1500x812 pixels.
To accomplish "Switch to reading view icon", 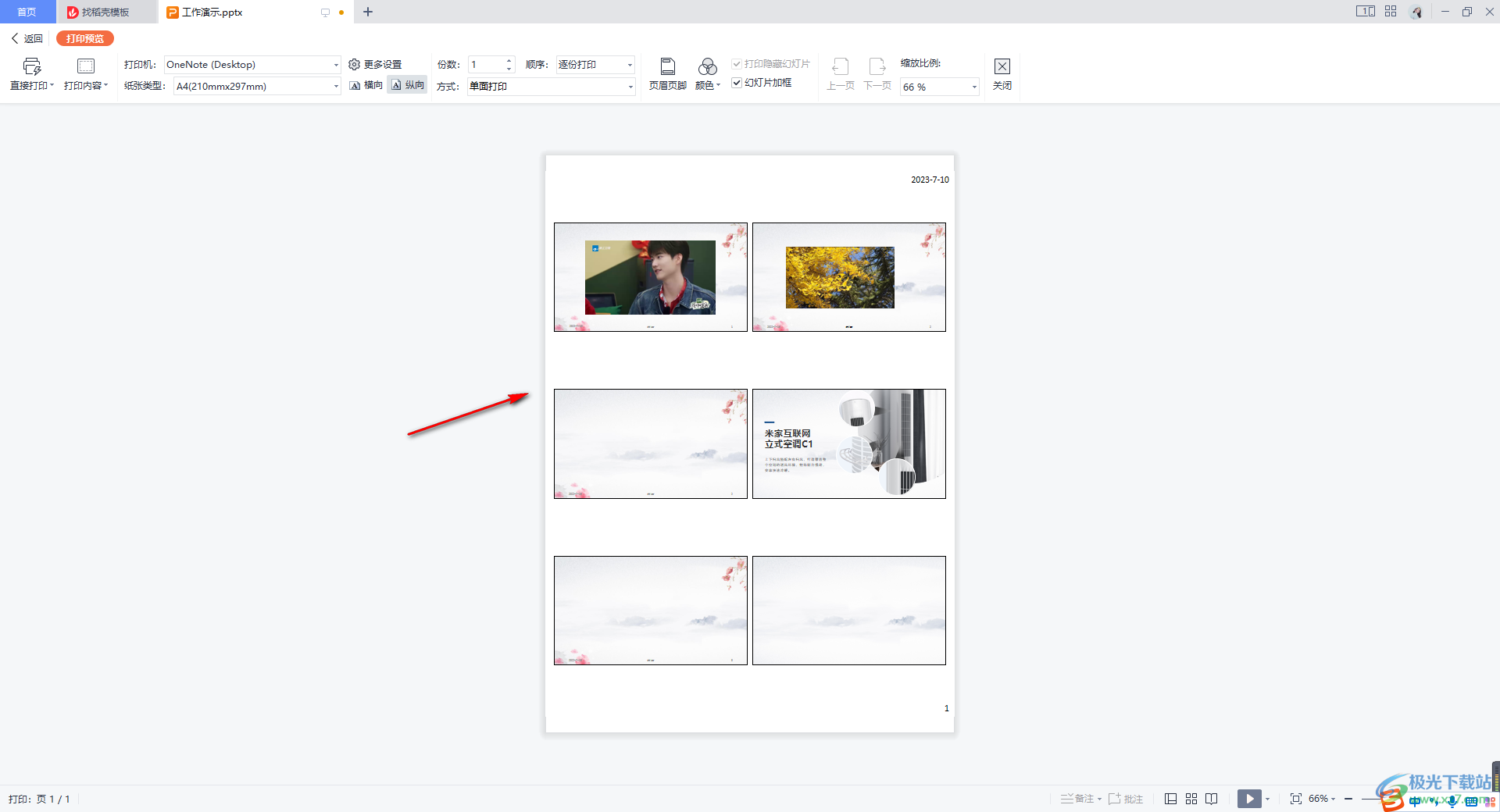I will coord(1212,798).
